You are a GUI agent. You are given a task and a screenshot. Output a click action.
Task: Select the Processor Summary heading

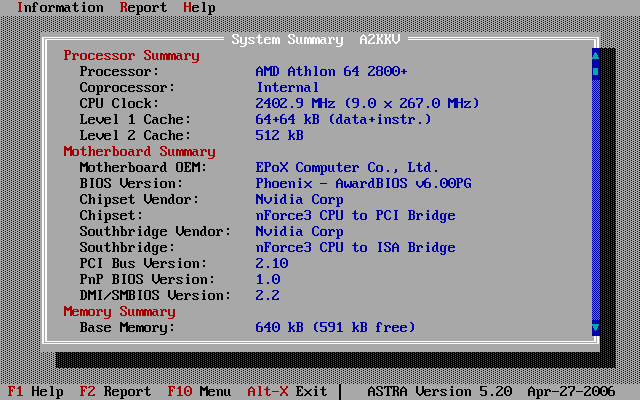131,56
